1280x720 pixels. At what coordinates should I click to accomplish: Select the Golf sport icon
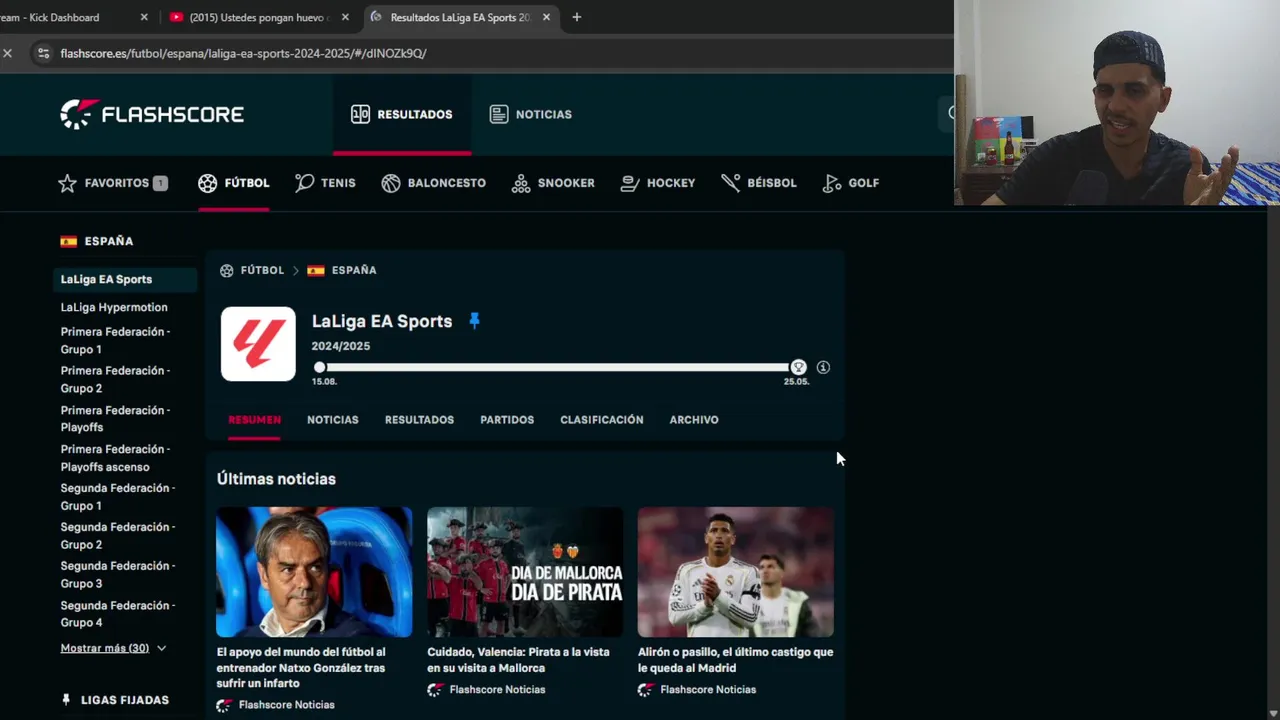pos(850,183)
